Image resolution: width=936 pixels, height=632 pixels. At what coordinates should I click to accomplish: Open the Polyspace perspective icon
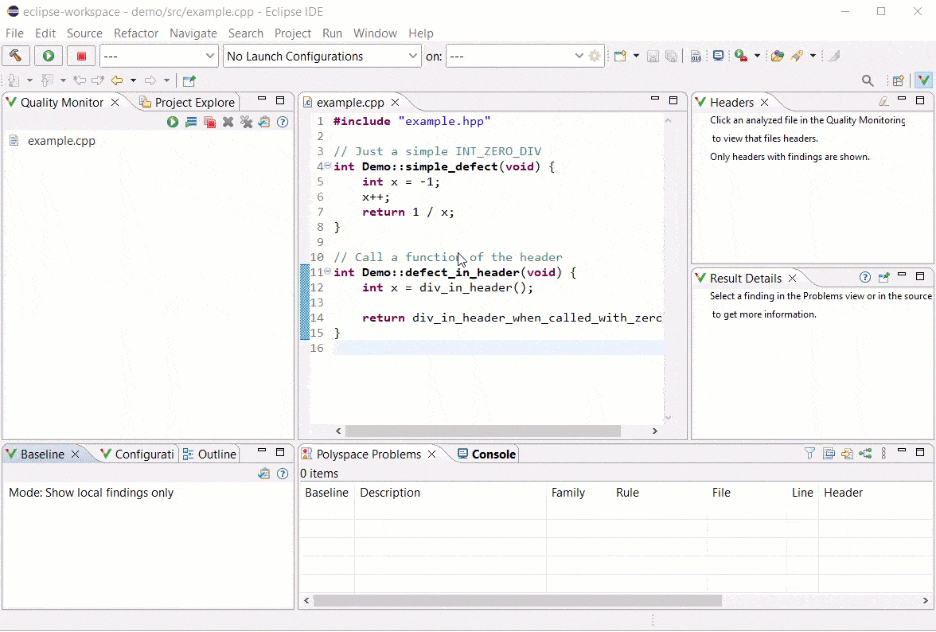923,81
